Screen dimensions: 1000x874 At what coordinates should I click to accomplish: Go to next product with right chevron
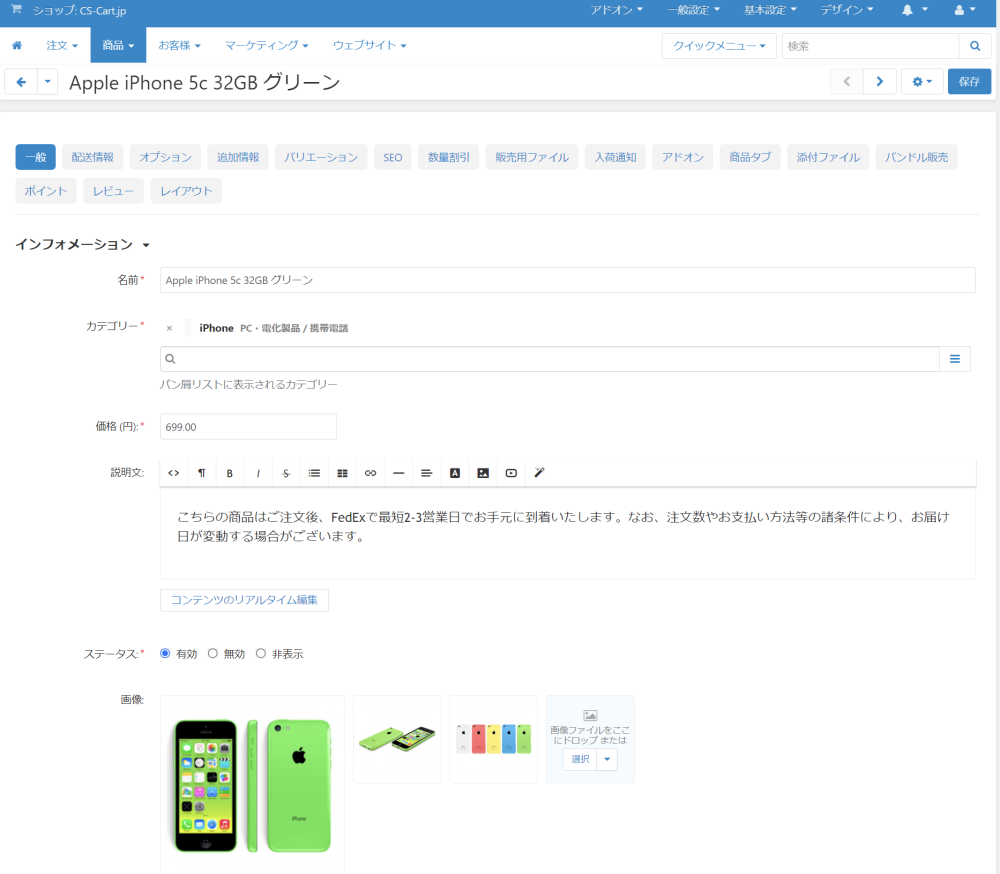[879, 82]
